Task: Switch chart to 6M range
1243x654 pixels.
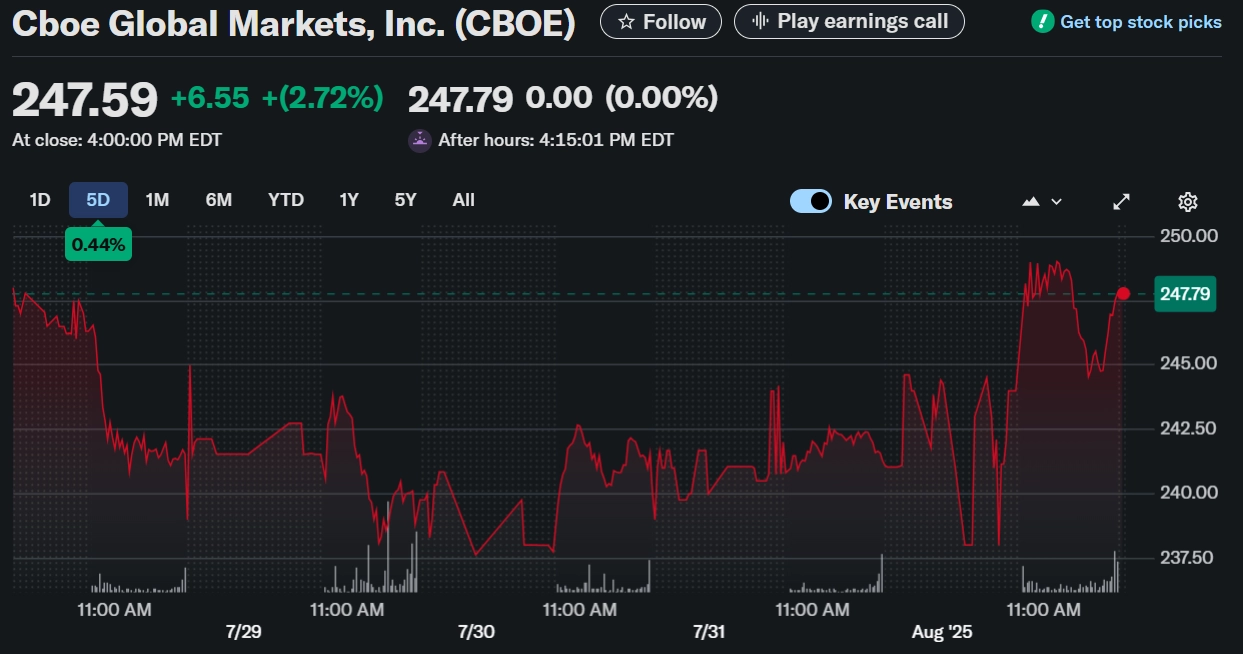Action: [x=219, y=200]
